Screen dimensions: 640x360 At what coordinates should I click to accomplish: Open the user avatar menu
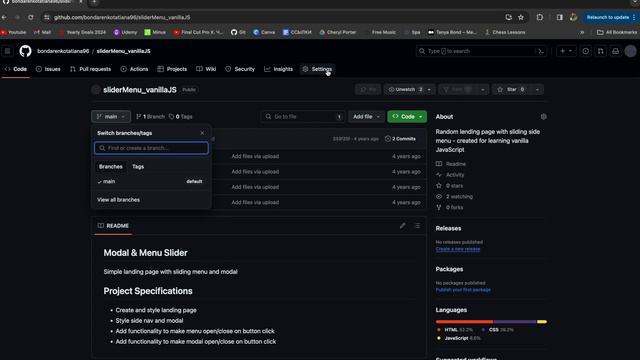point(630,51)
